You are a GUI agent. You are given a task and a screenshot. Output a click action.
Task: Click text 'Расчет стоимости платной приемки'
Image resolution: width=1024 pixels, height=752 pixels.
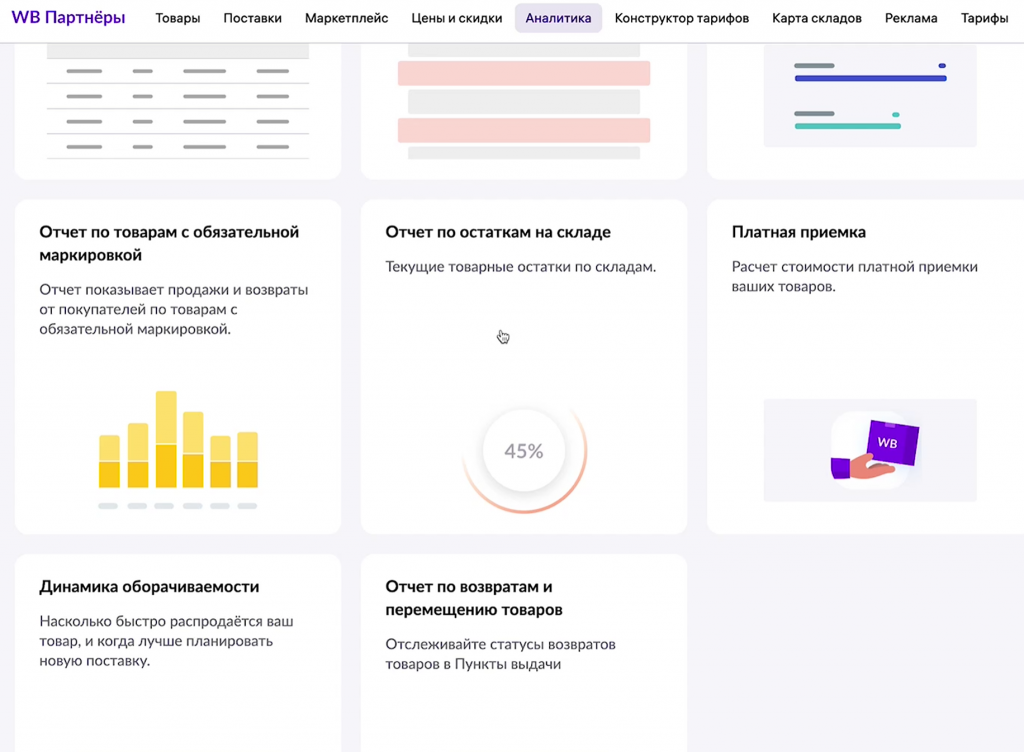coord(854,267)
